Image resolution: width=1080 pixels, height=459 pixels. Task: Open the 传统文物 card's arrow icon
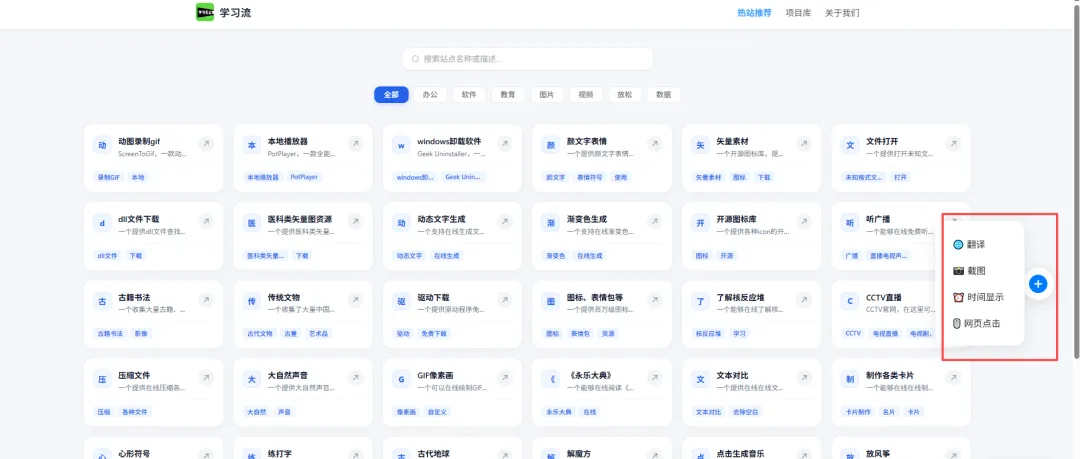click(x=355, y=300)
